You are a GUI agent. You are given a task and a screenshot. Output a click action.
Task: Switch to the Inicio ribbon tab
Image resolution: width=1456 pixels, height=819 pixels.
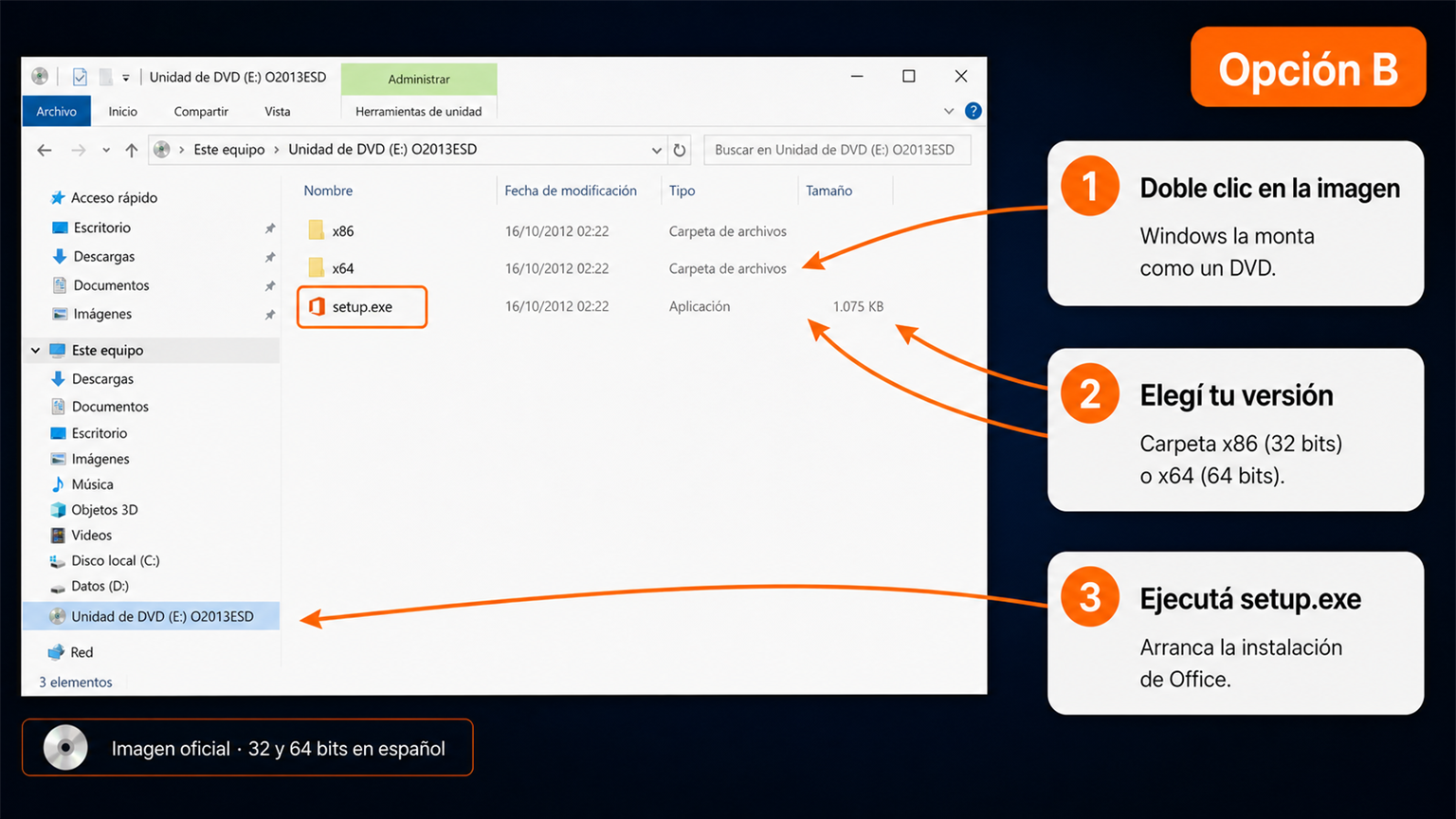tap(122, 111)
